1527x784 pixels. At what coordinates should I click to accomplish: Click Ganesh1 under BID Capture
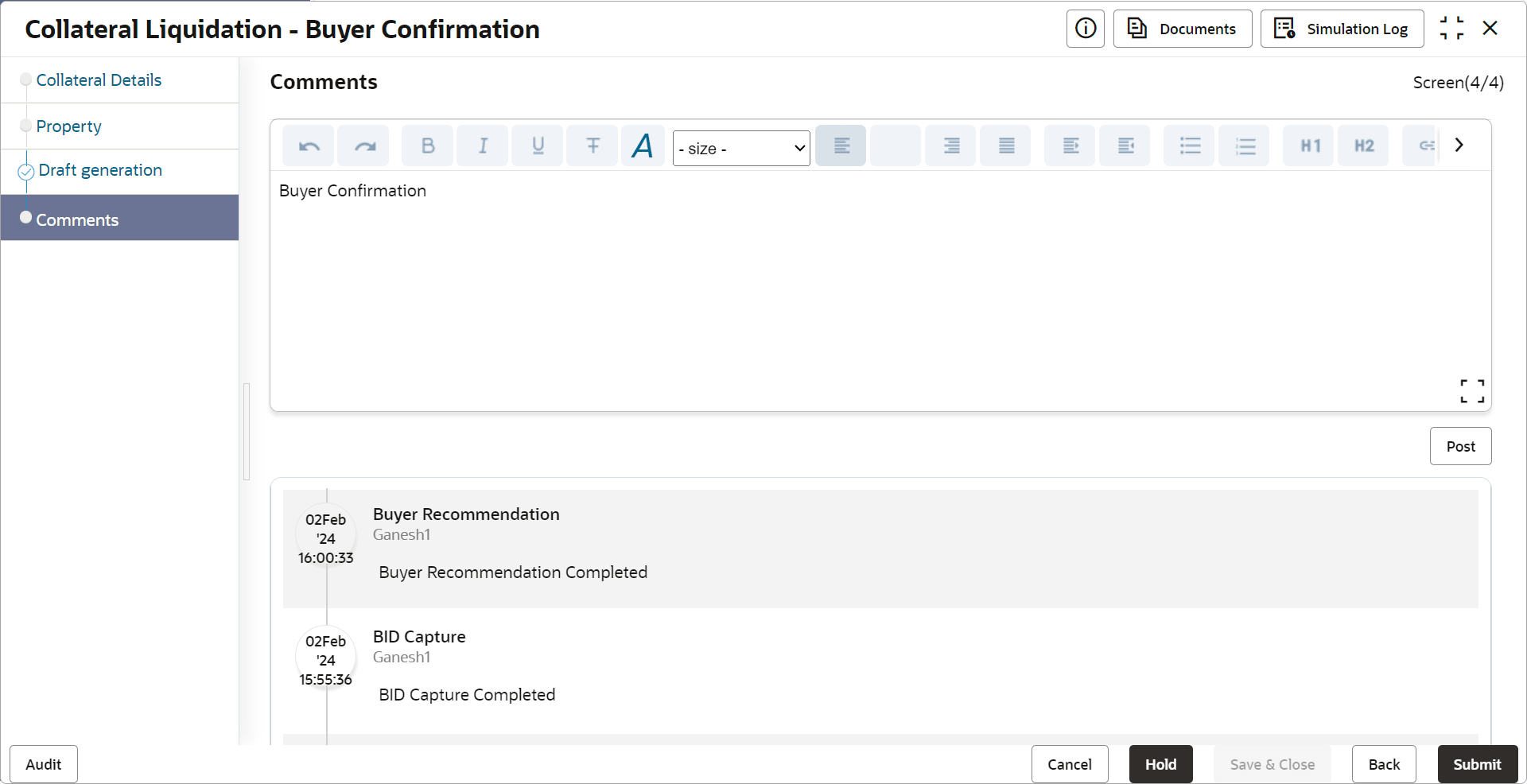(402, 658)
